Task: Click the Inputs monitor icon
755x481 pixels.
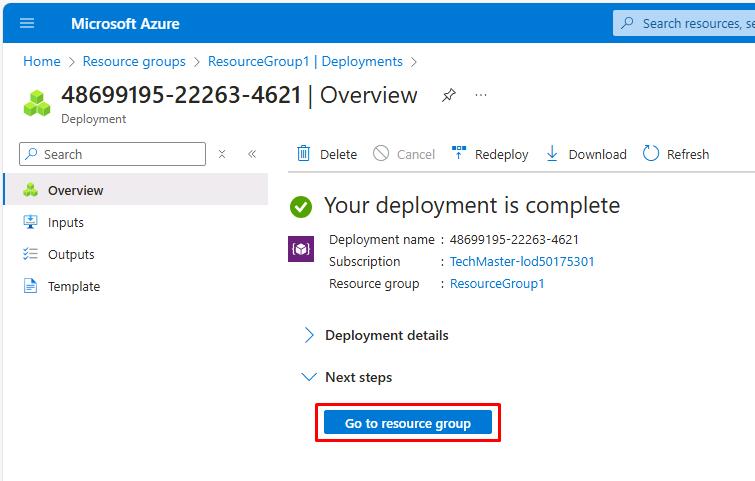Action: pos(30,222)
